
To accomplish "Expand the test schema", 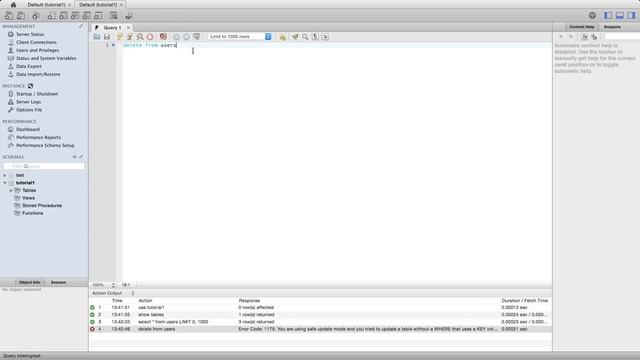I will coord(5,175).
